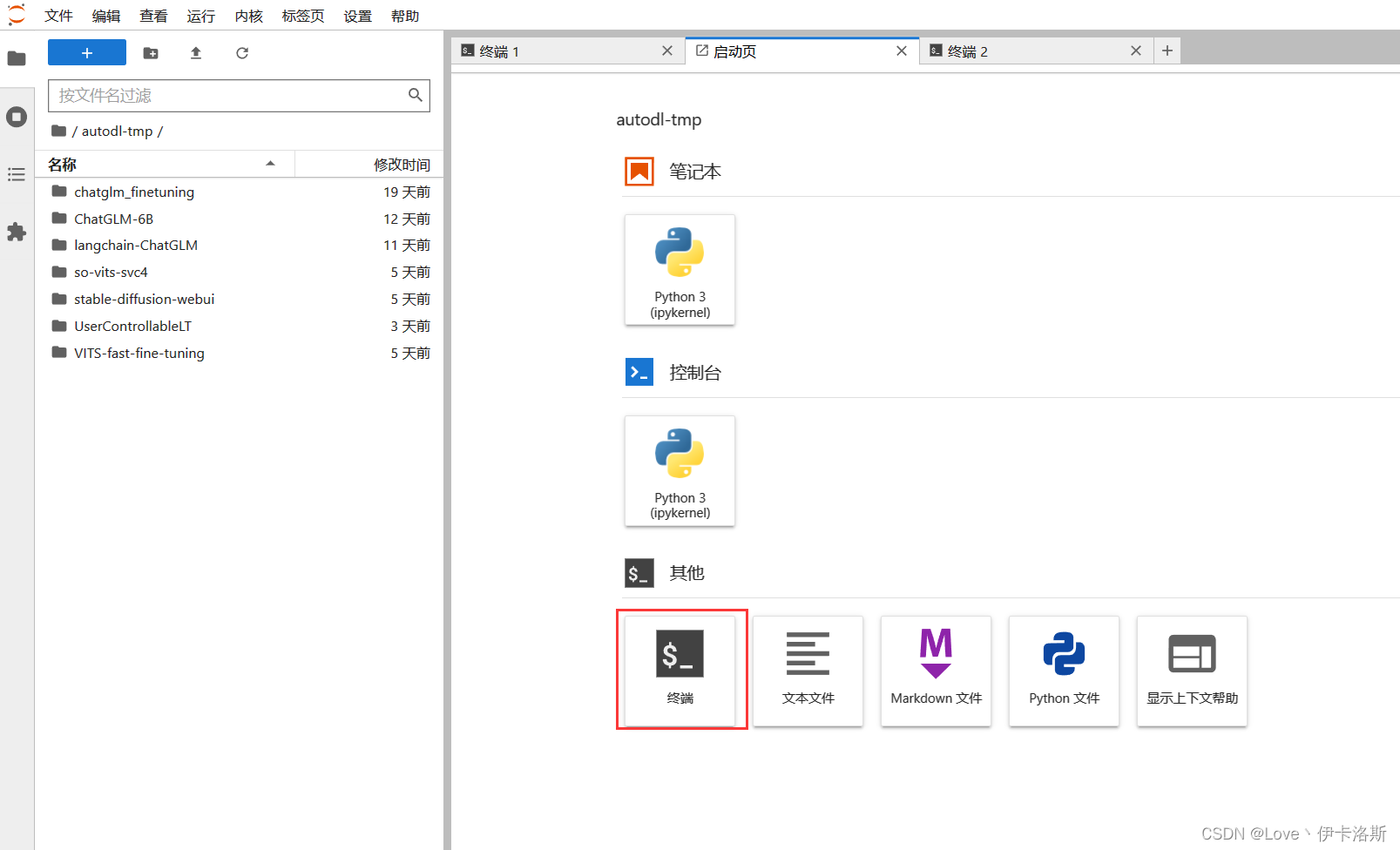The height and width of the screenshot is (850, 1400).
Task: Click the 笔记本 section bookmark icon
Action: (639, 172)
